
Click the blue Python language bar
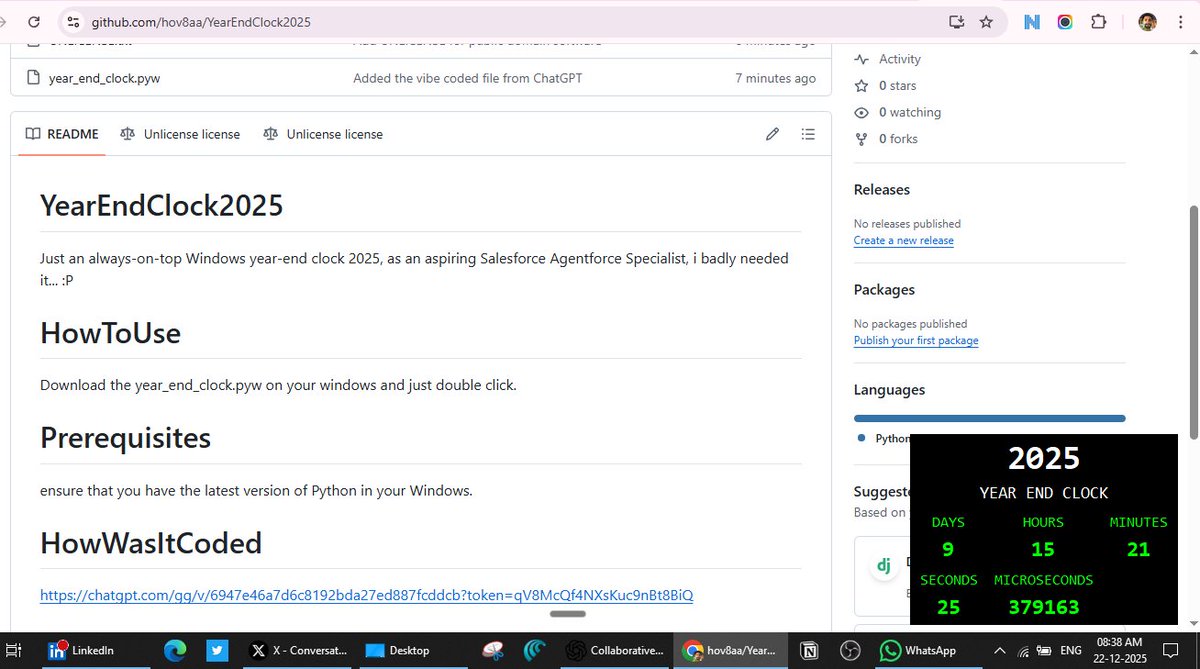990,418
